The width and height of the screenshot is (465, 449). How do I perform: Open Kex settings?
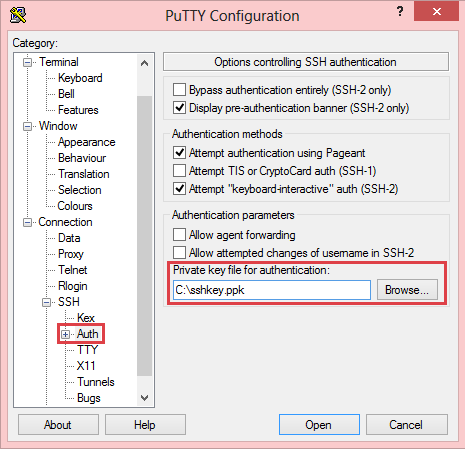pyautogui.click(x=86, y=318)
